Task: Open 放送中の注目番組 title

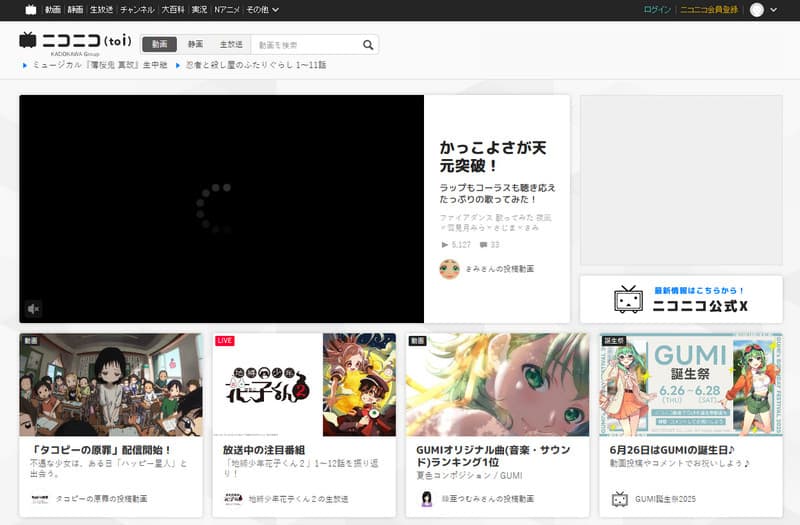Action: pyautogui.click(x=264, y=450)
